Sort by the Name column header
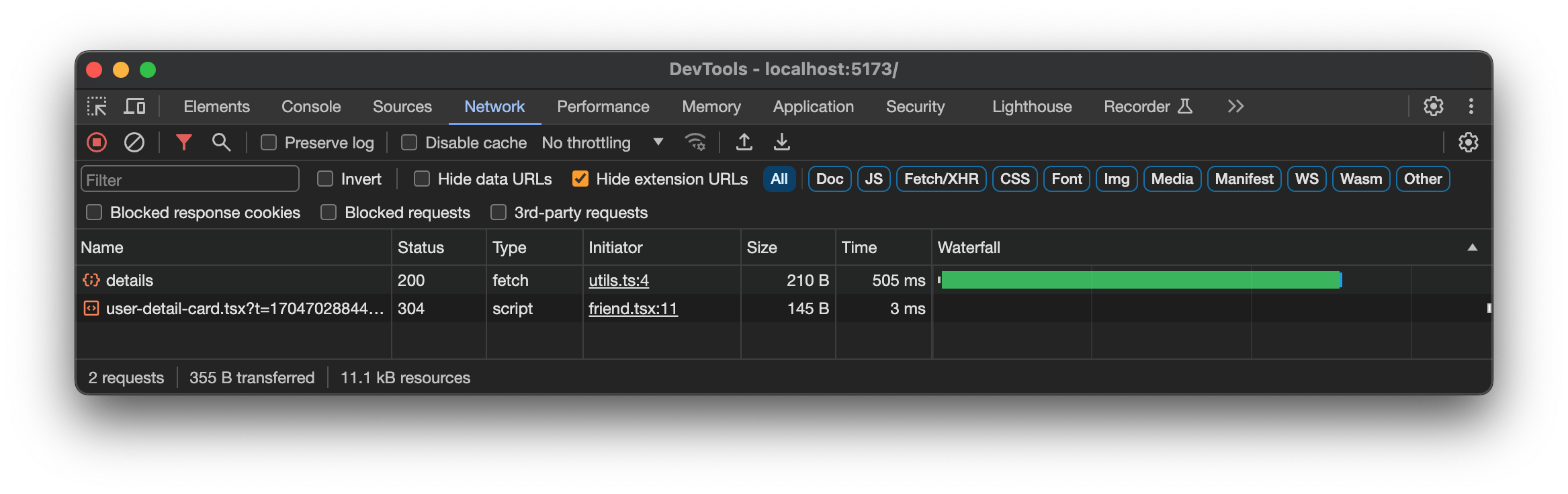This screenshot has width=1568, height=494. (234, 247)
